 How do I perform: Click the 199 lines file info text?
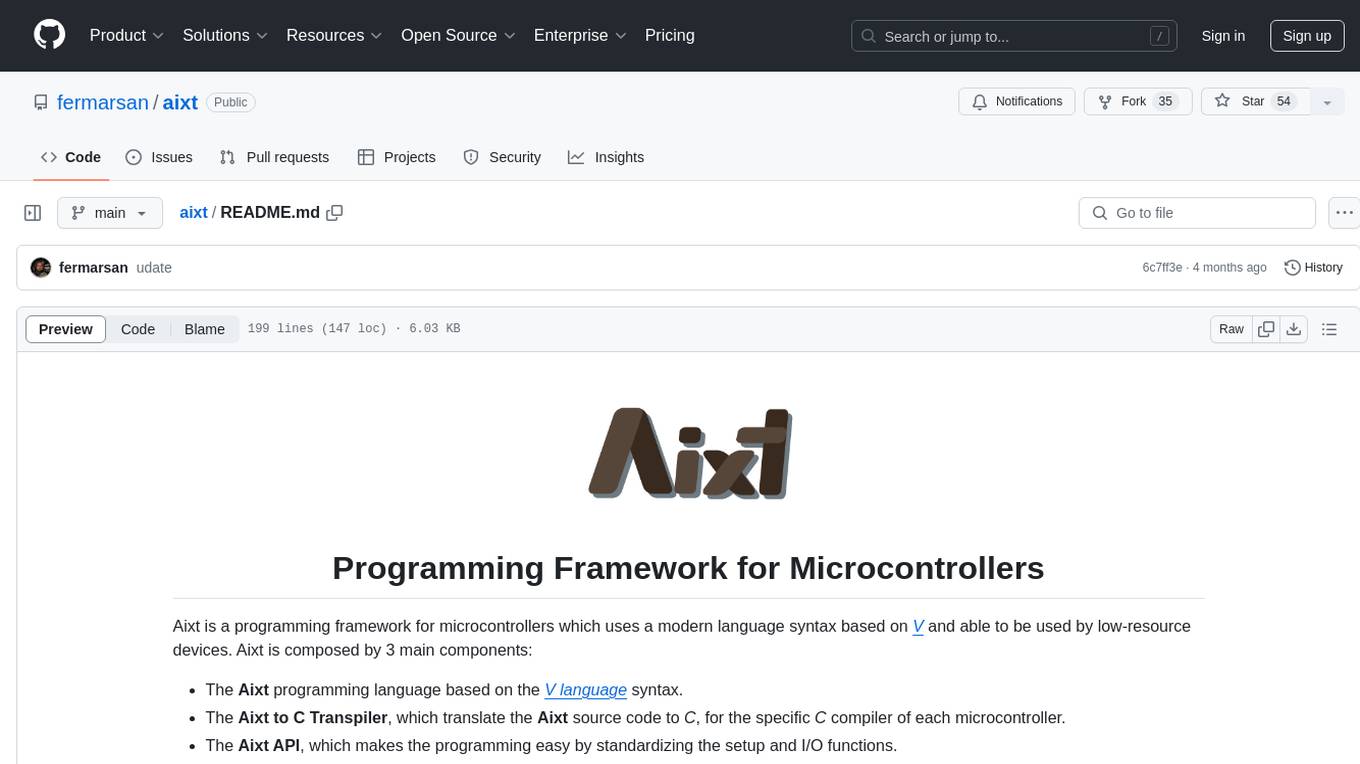(x=354, y=329)
